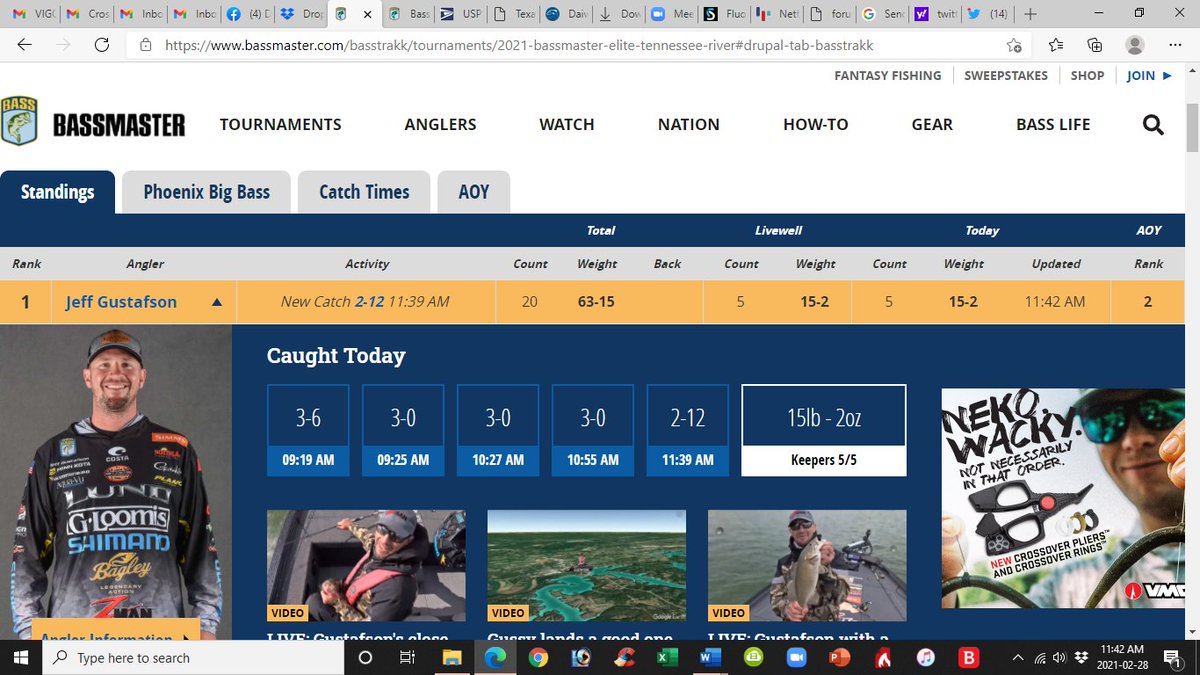Image resolution: width=1200 pixels, height=675 pixels.
Task: Collapse the Jeff Gustafson angler row
Action: (217, 301)
